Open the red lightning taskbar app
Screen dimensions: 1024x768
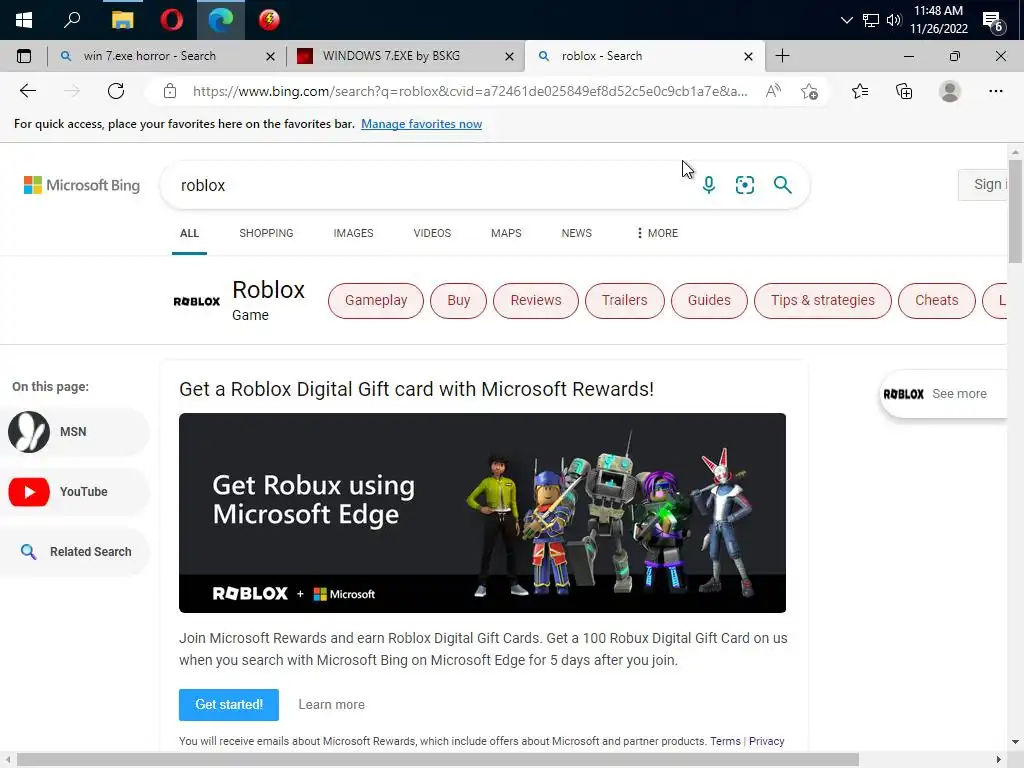(269, 20)
